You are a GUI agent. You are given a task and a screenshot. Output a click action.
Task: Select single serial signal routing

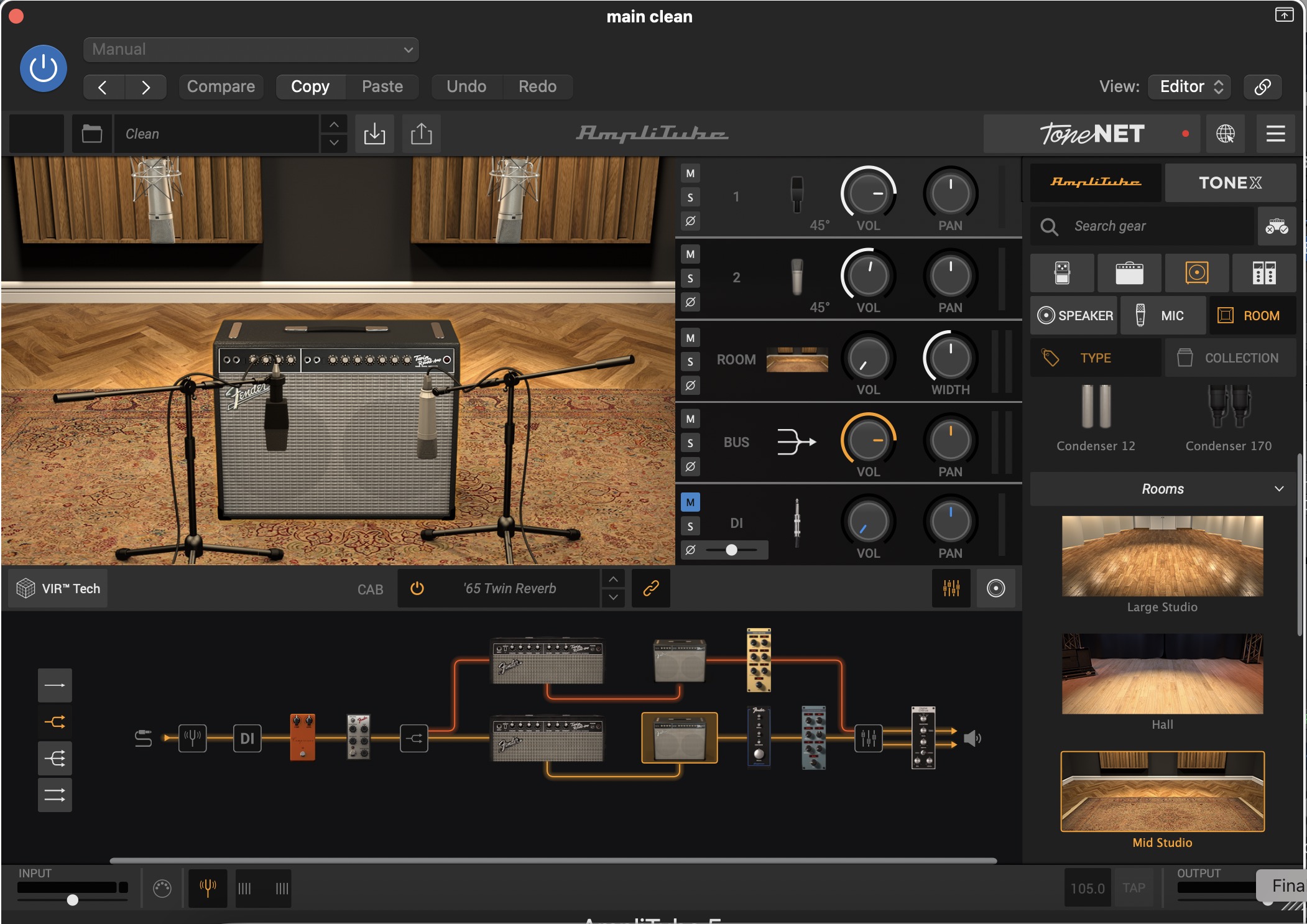55,686
